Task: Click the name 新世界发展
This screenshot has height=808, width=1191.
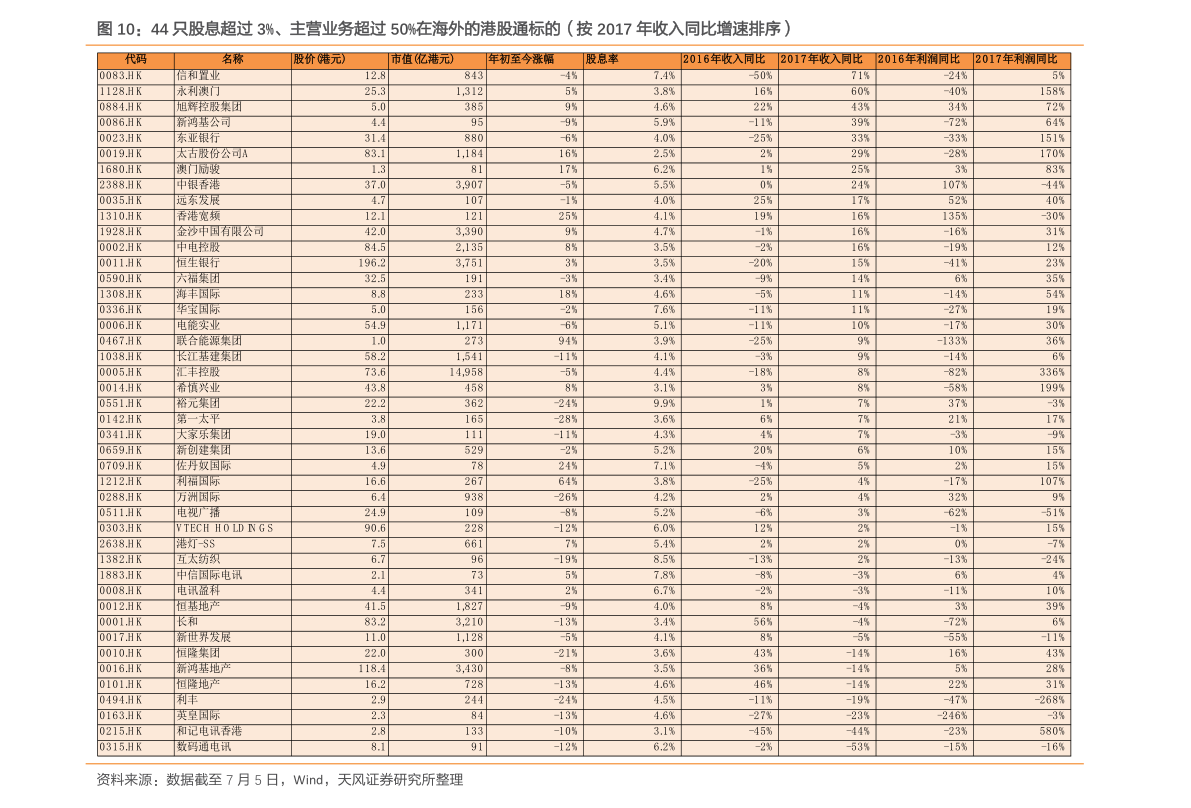Action: coord(204,638)
